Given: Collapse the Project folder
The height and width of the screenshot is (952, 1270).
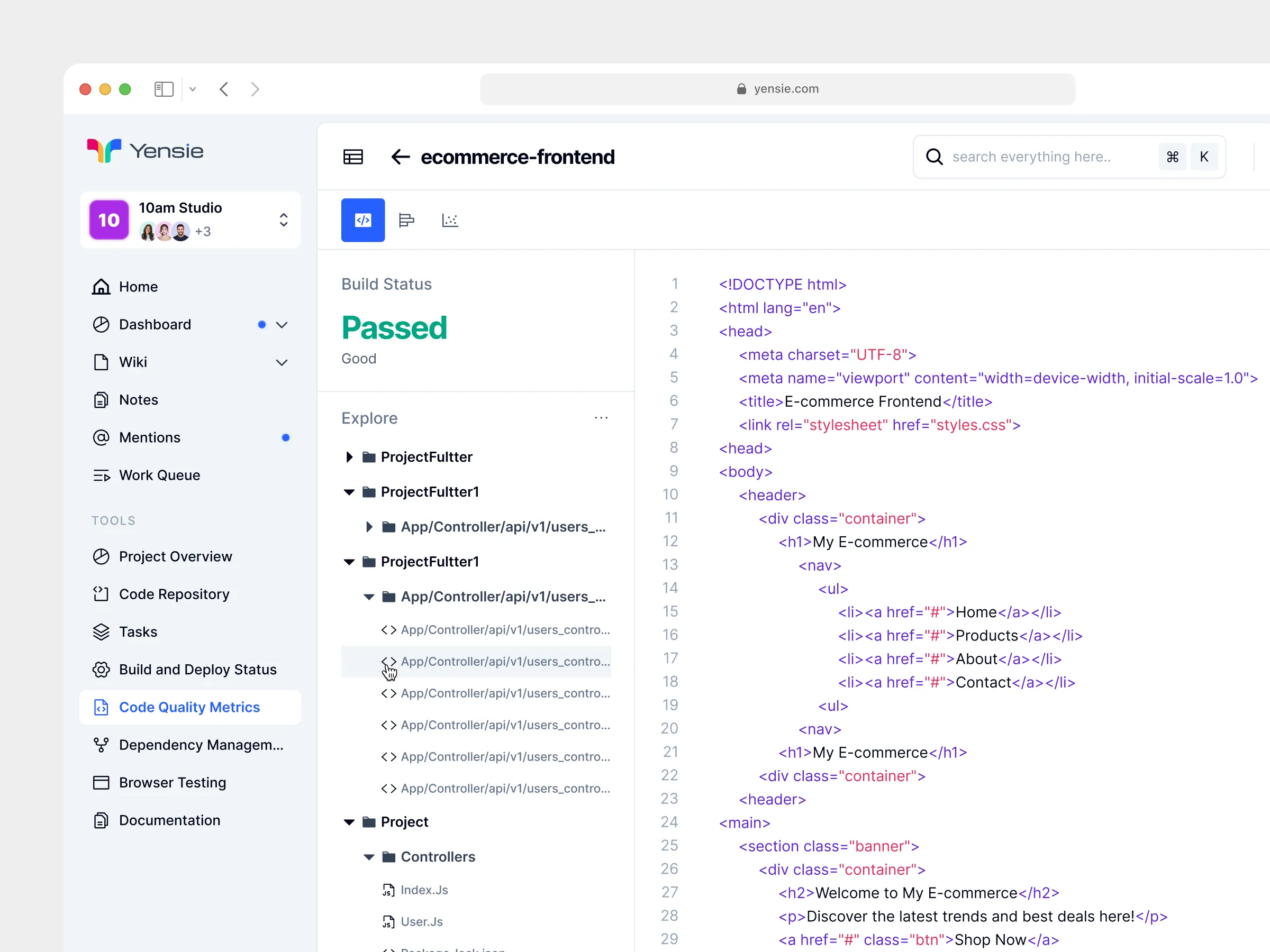Looking at the screenshot, I should point(349,822).
